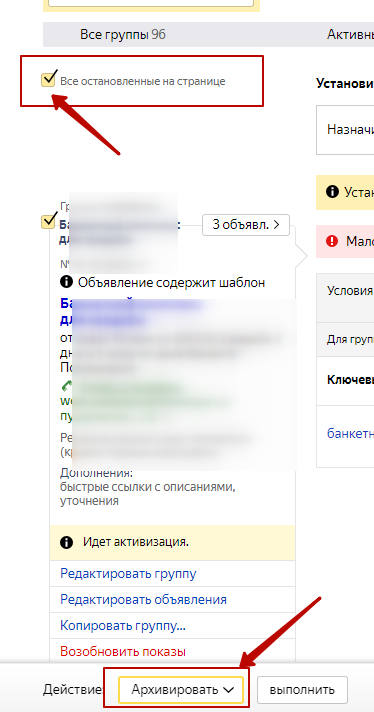Select the 'Все группы 96' filter tab
The width and height of the screenshot is (374, 712).
click(123, 35)
